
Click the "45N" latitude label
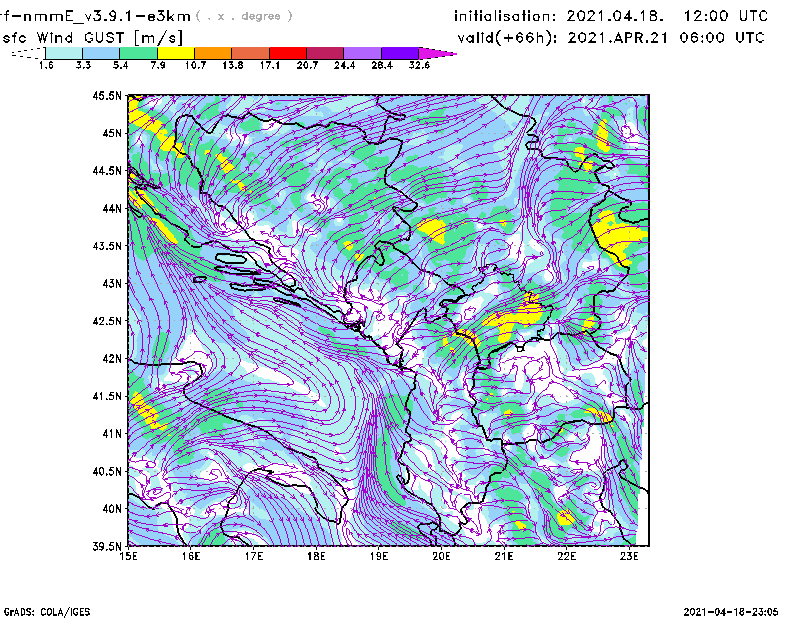click(x=112, y=133)
